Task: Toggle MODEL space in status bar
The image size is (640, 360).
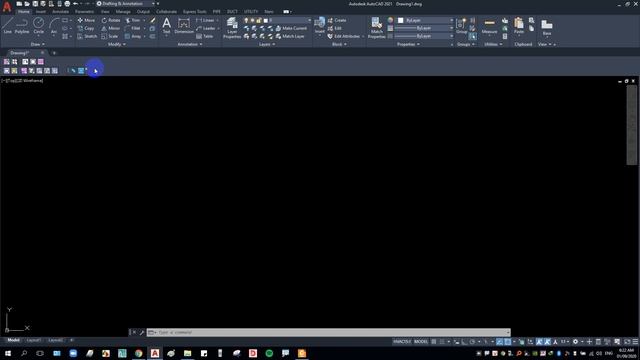Action: (x=421, y=342)
